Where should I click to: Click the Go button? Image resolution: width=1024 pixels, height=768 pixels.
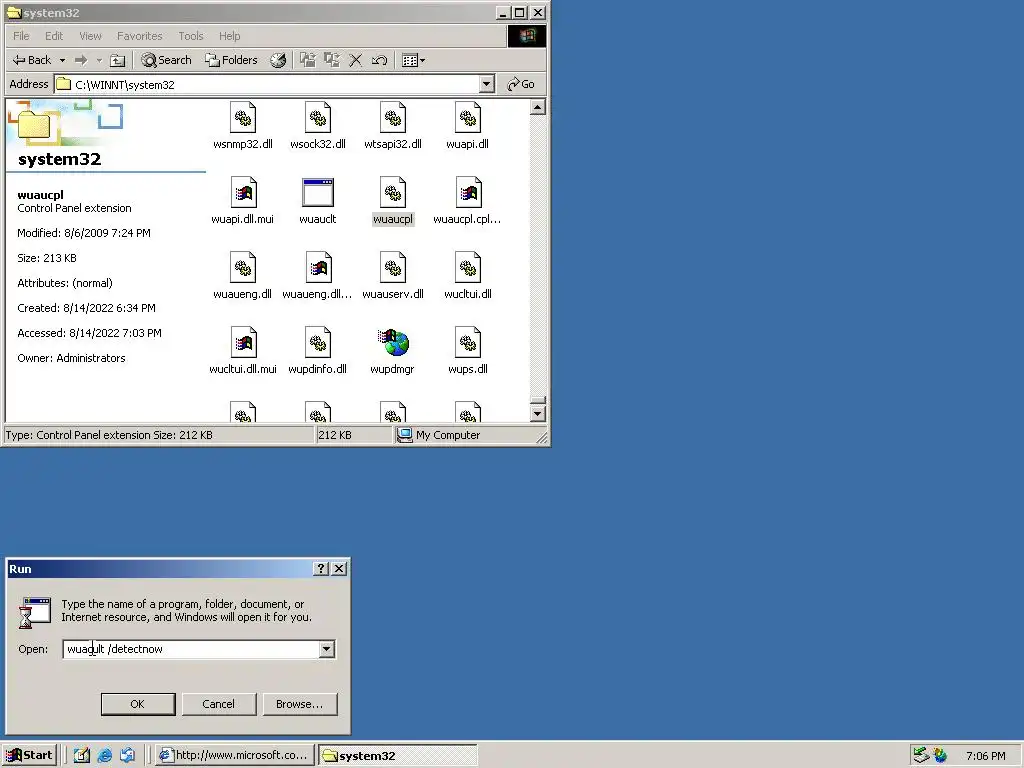[521, 84]
